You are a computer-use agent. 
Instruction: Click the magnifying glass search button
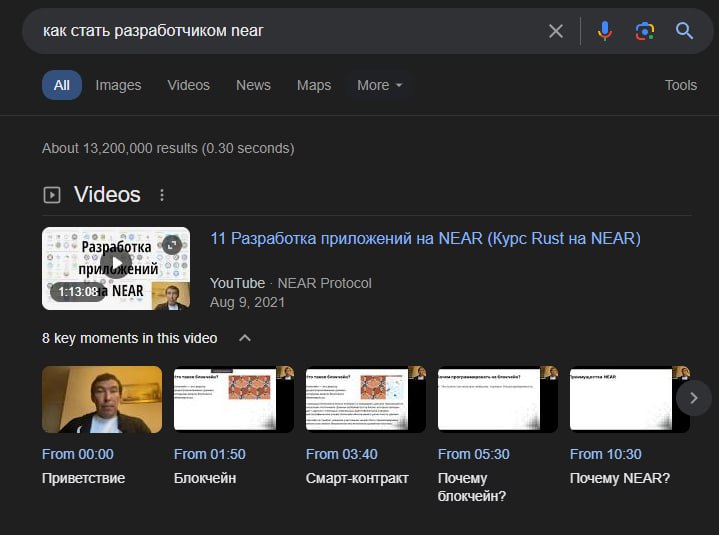pos(684,31)
